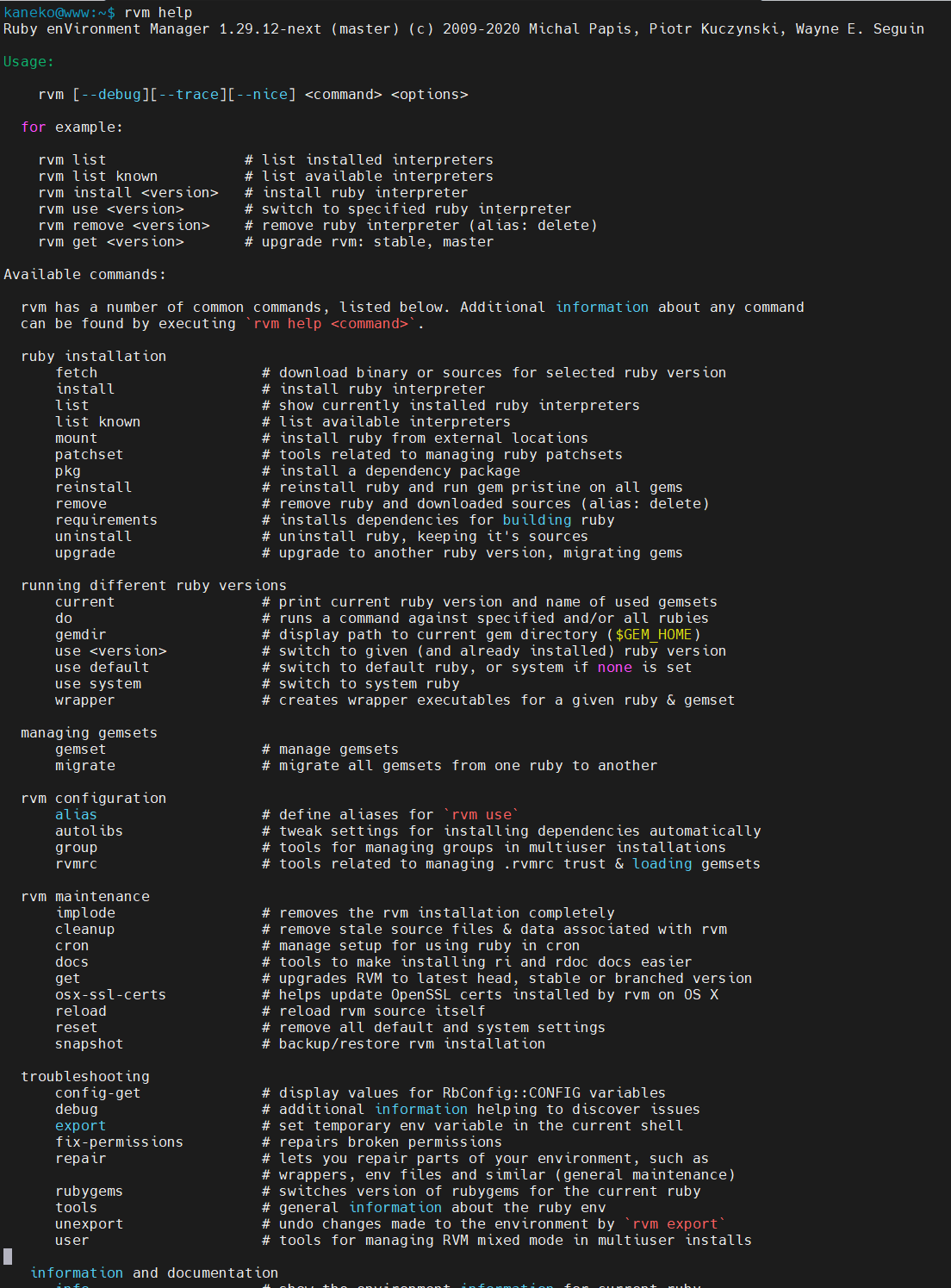The image size is (951, 1288).
Task: Click the blue 'export' command
Action: [x=81, y=1126]
